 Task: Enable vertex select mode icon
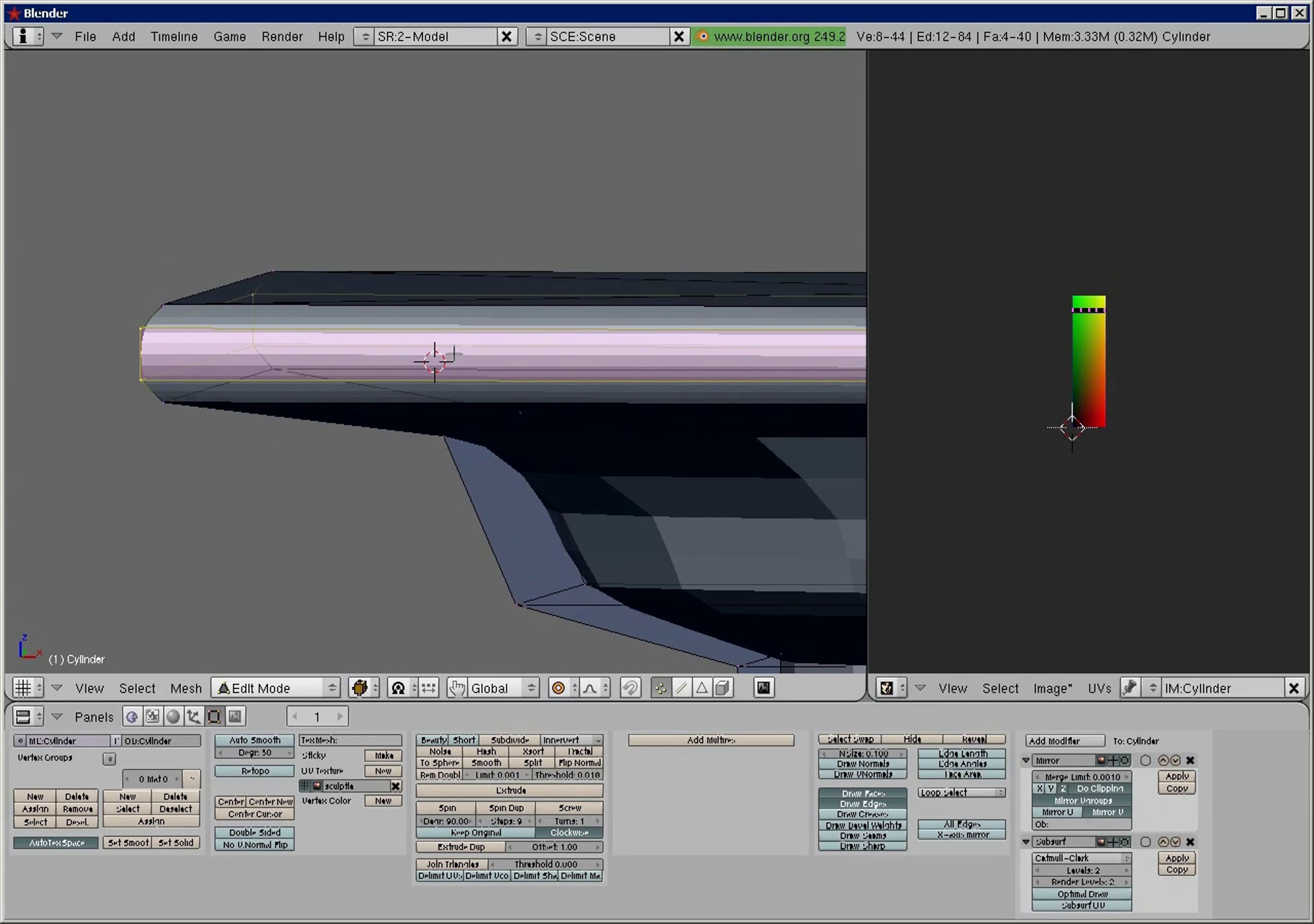coord(660,688)
